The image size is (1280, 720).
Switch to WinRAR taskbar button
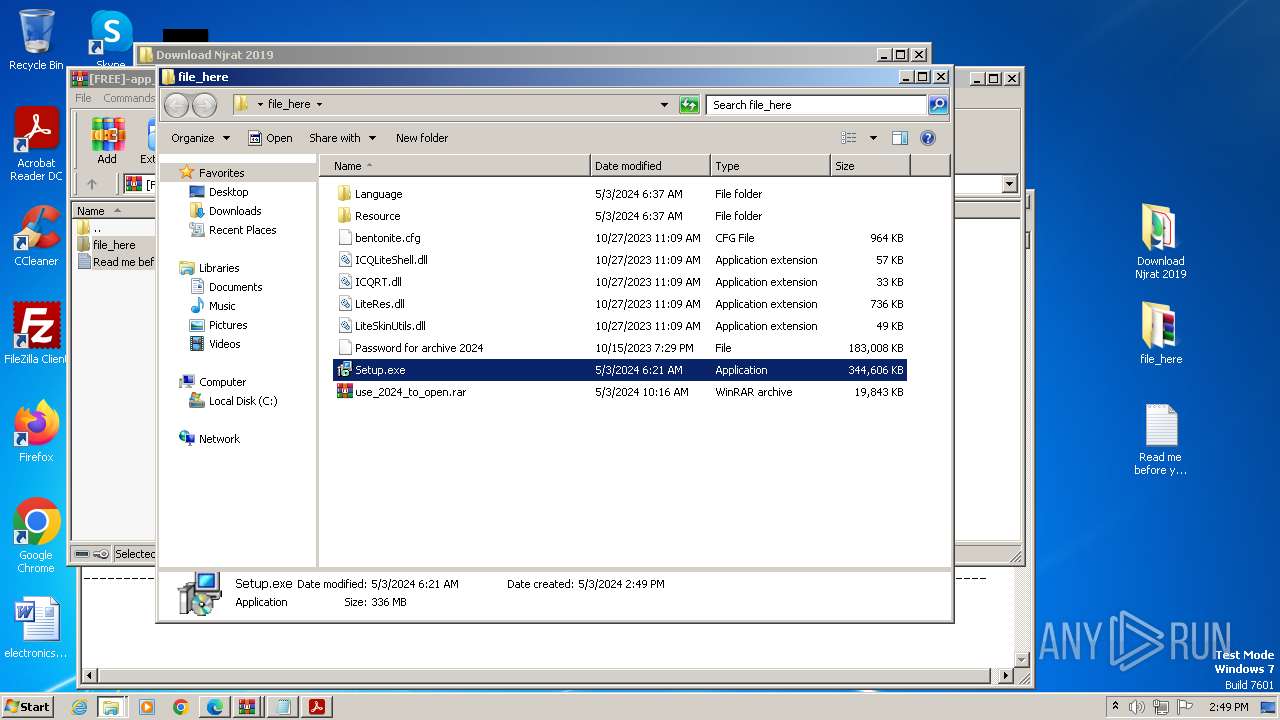pyautogui.click(x=247, y=707)
